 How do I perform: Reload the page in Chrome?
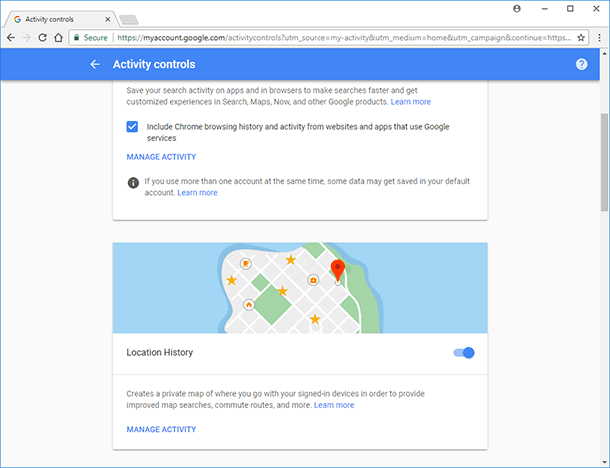point(42,38)
